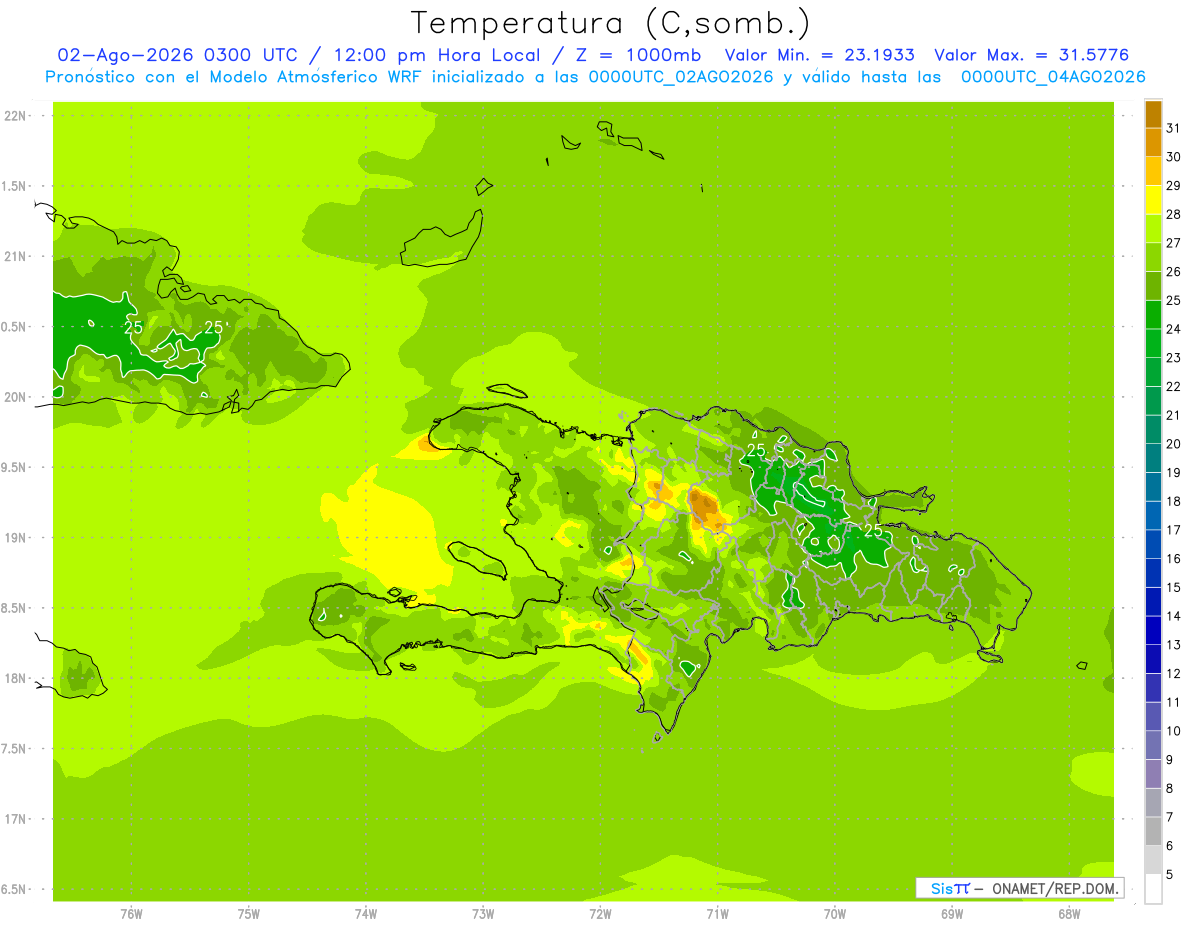The image size is (1200, 927).
Task: Pick the green legend swatch between 24 and 25
Action: [x=1153, y=315]
